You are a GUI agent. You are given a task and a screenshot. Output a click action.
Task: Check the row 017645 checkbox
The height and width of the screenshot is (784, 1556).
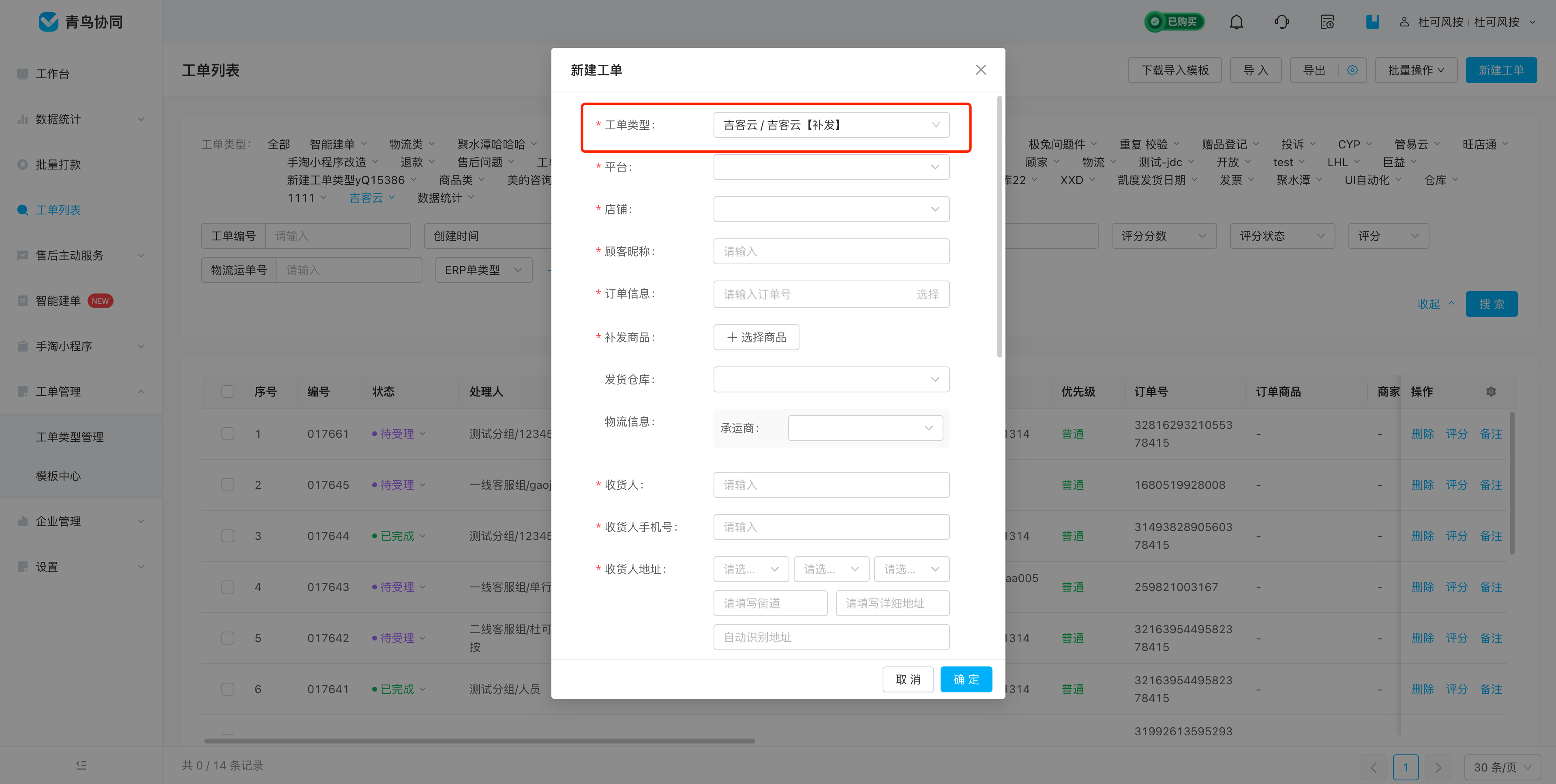(228, 484)
